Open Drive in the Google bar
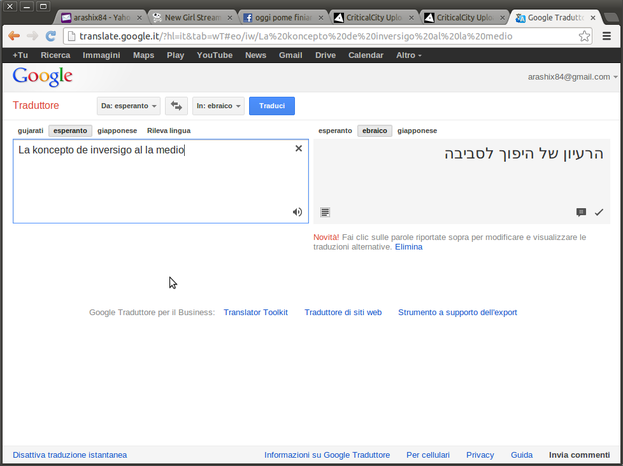This screenshot has width=623, height=466. pyautogui.click(x=325, y=55)
